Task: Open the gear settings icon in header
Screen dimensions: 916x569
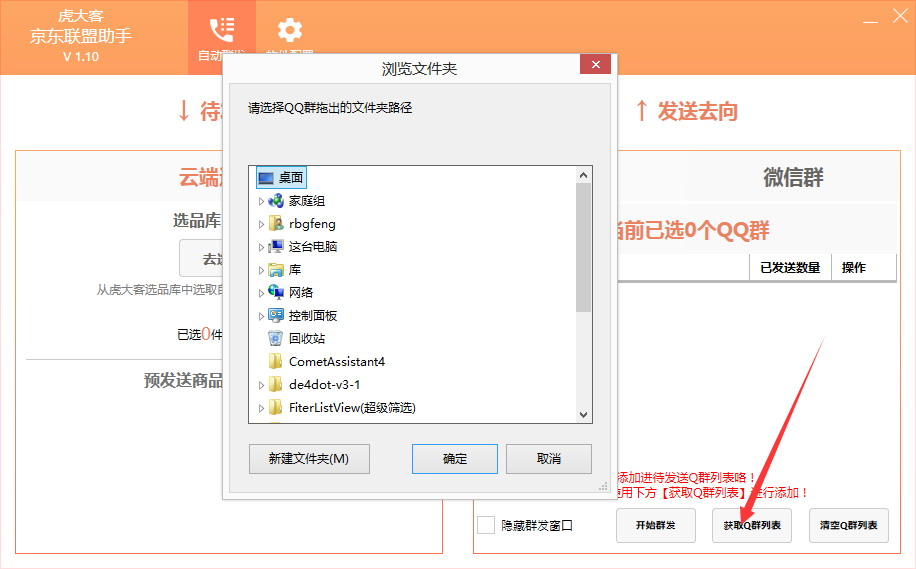Action: (x=290, y=30)
